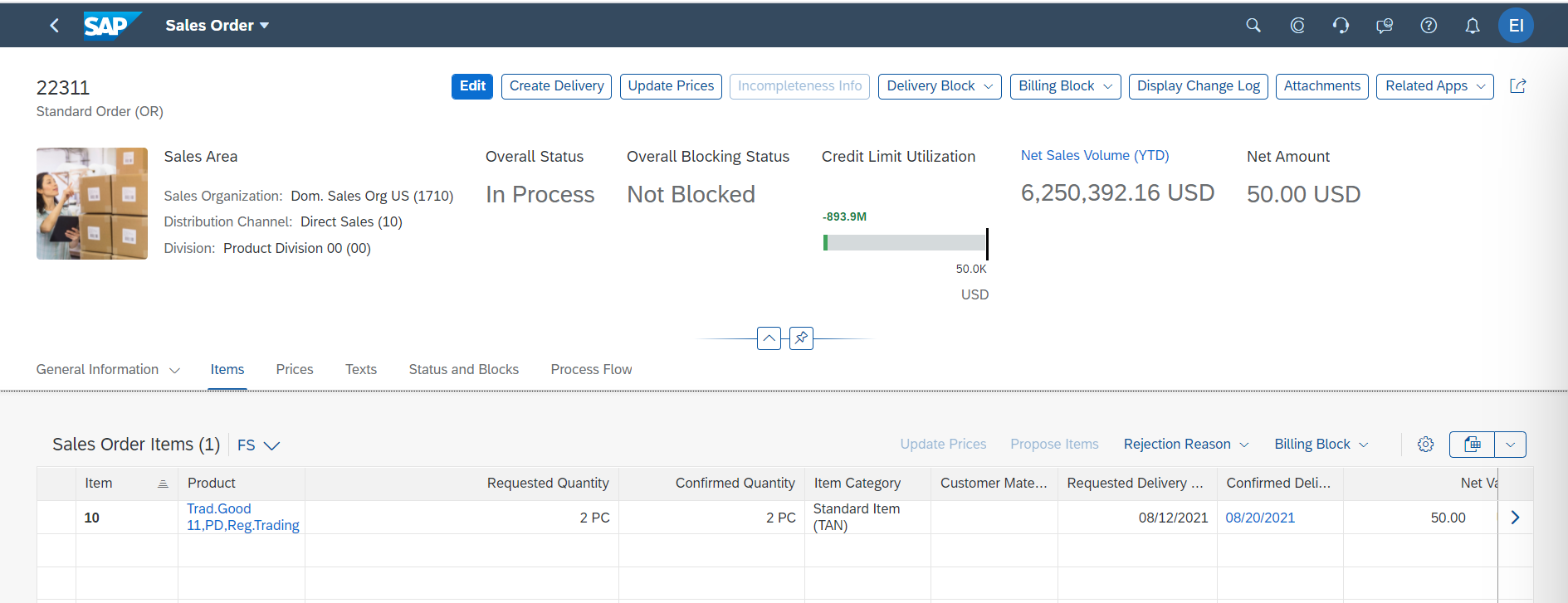
Task: Click the sales order product thumbnail image
Action: tap(92, 204)
